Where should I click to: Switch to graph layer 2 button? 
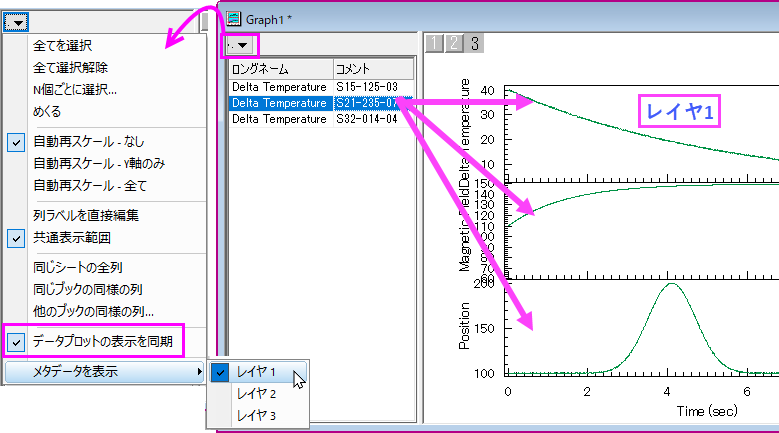point(454,43)
